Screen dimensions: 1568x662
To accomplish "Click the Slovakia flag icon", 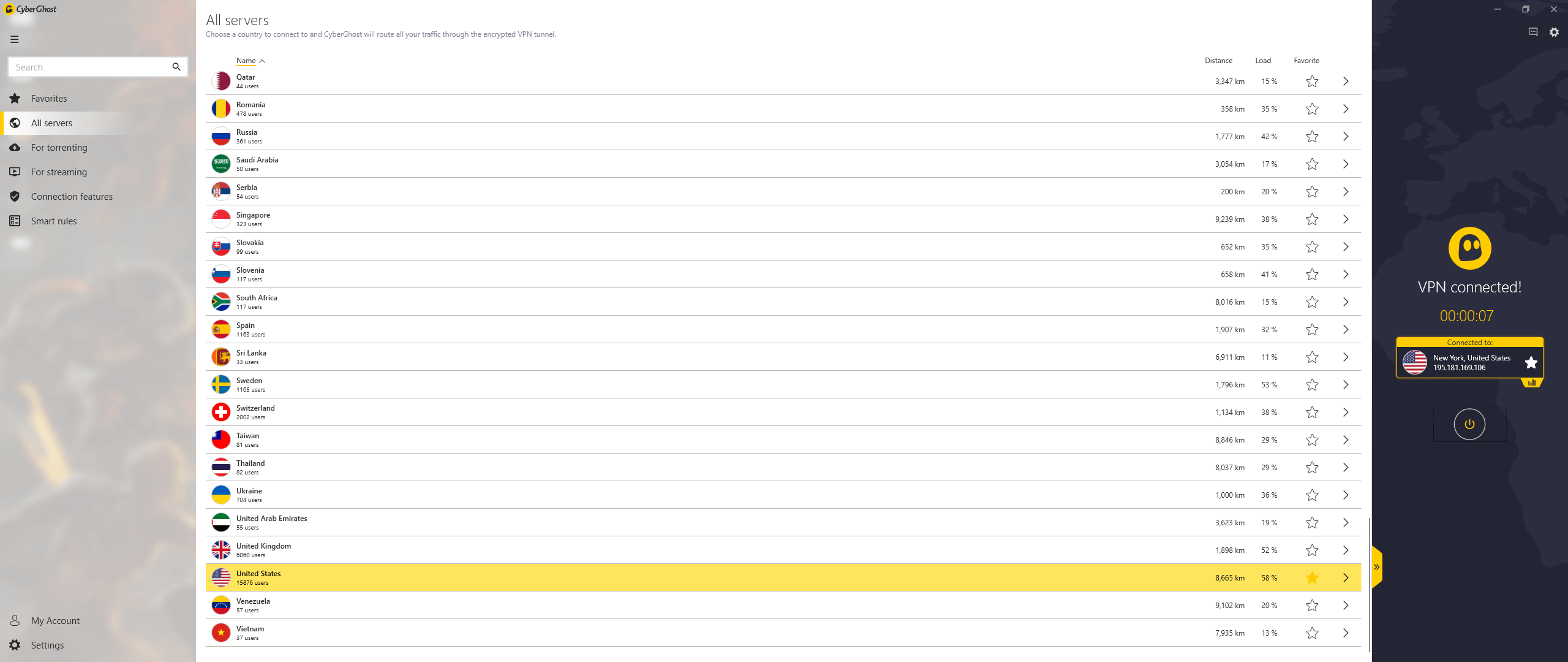I will (221, 246).
